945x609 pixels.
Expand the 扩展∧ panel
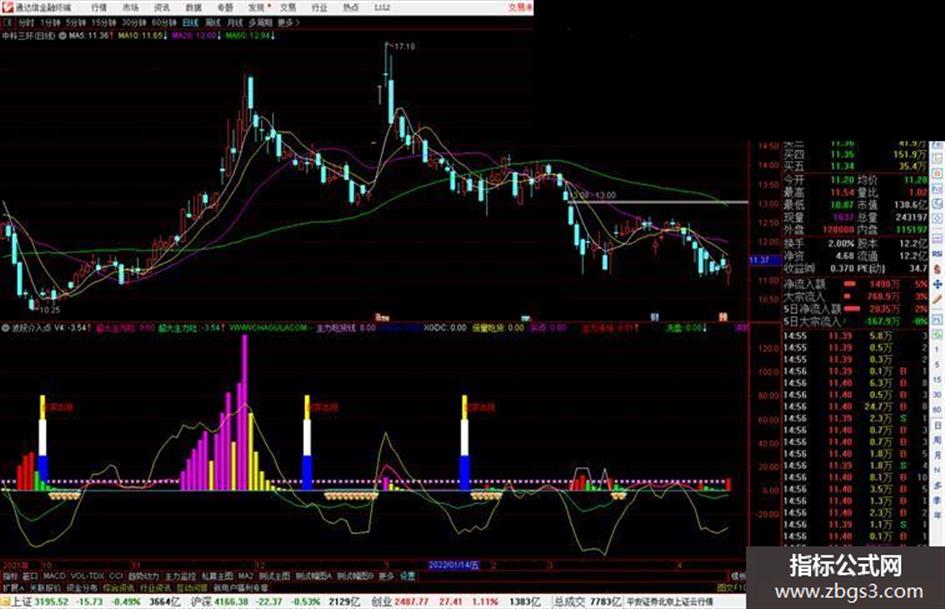13,587
